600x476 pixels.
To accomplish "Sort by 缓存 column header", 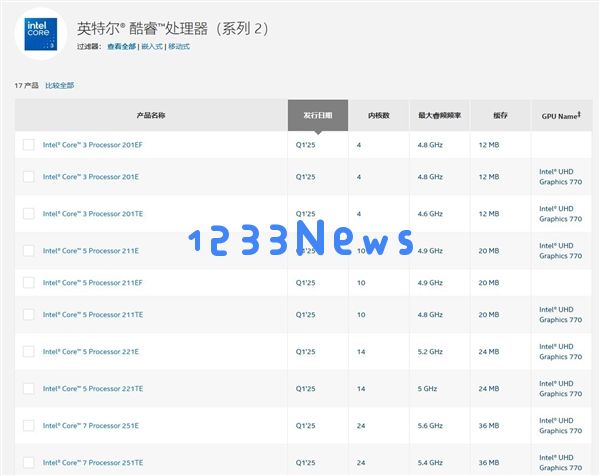I will [500, 115].
